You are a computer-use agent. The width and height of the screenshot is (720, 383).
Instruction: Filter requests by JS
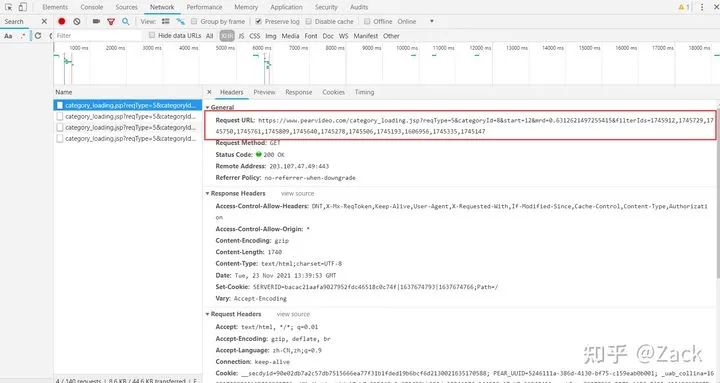[241, 36]
